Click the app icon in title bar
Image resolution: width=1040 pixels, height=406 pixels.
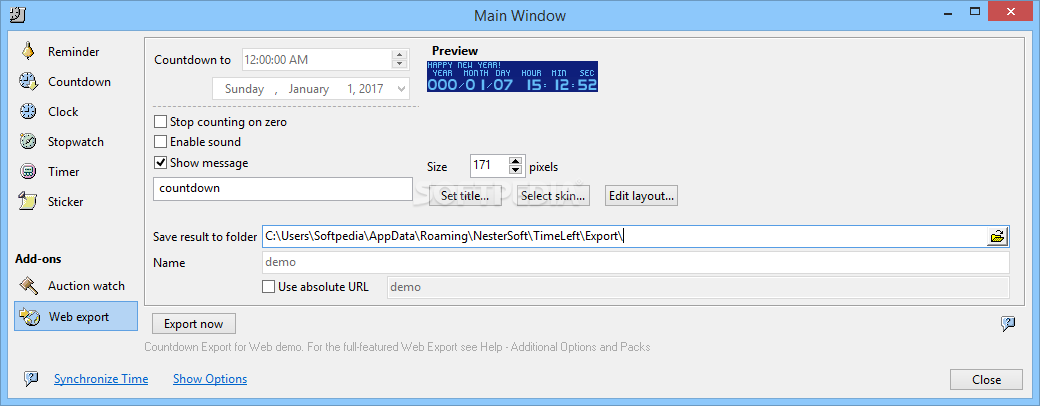point(18,14)
